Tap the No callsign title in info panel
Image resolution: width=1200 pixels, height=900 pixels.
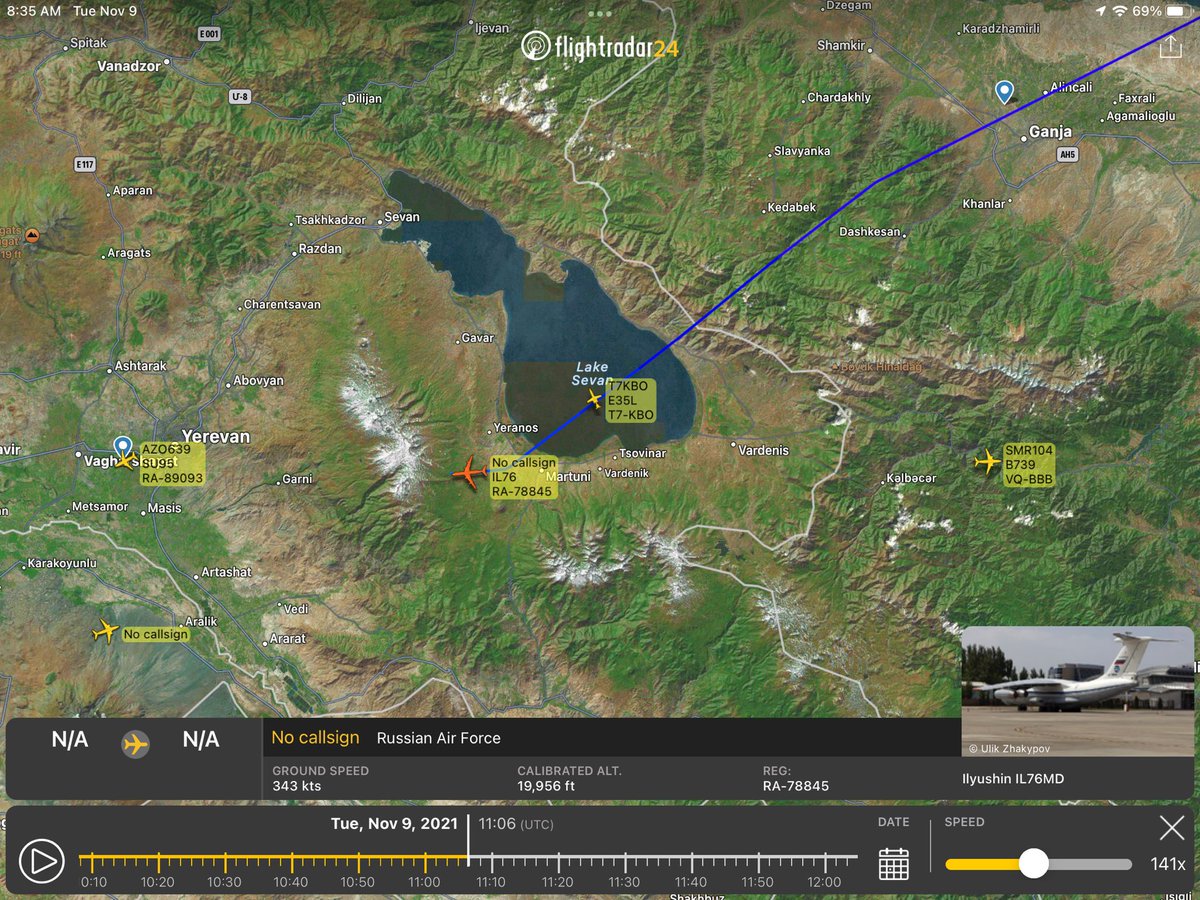[x=315, y=738]
